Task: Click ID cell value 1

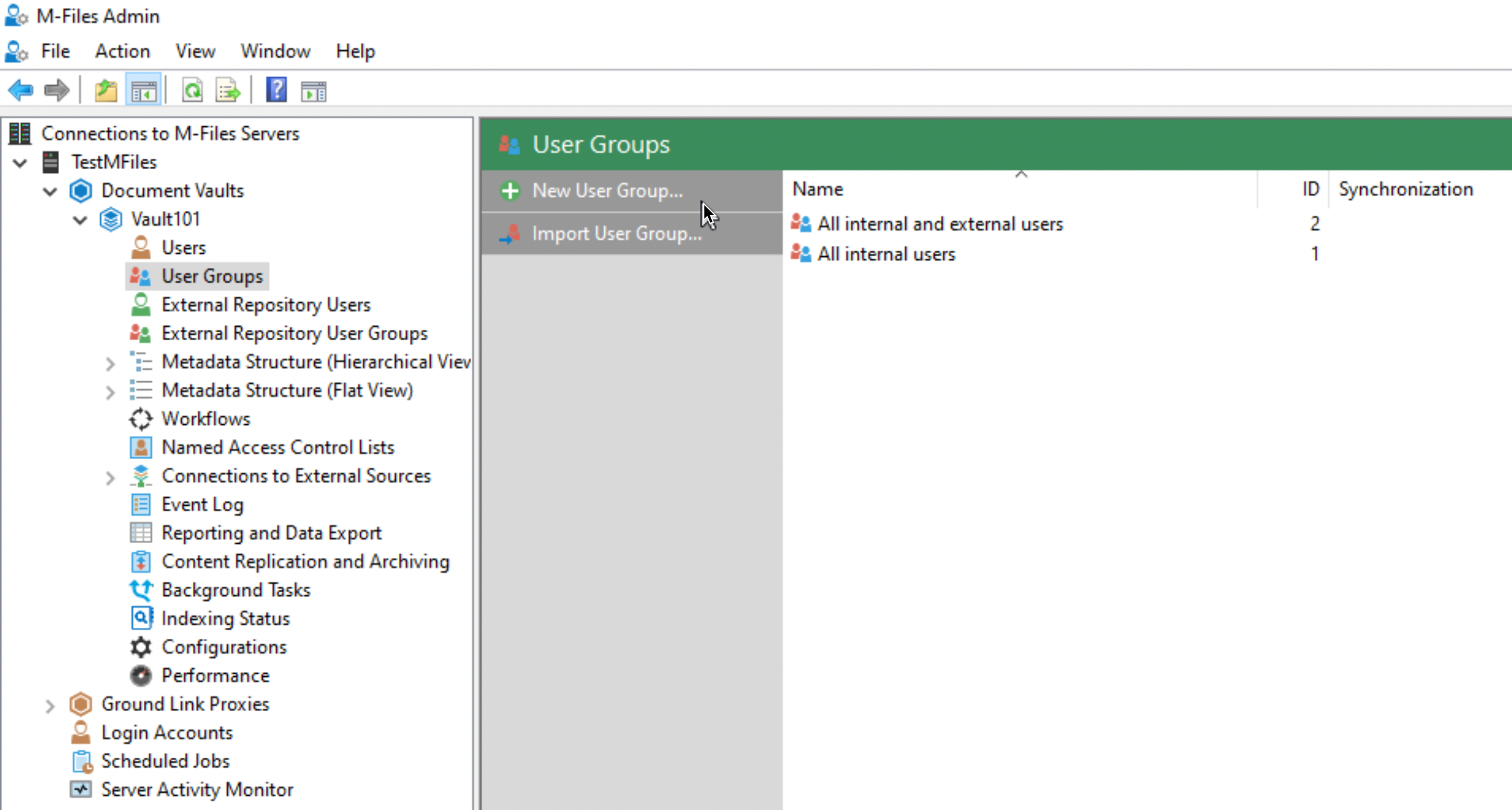Action: (x=1314, y=254)
